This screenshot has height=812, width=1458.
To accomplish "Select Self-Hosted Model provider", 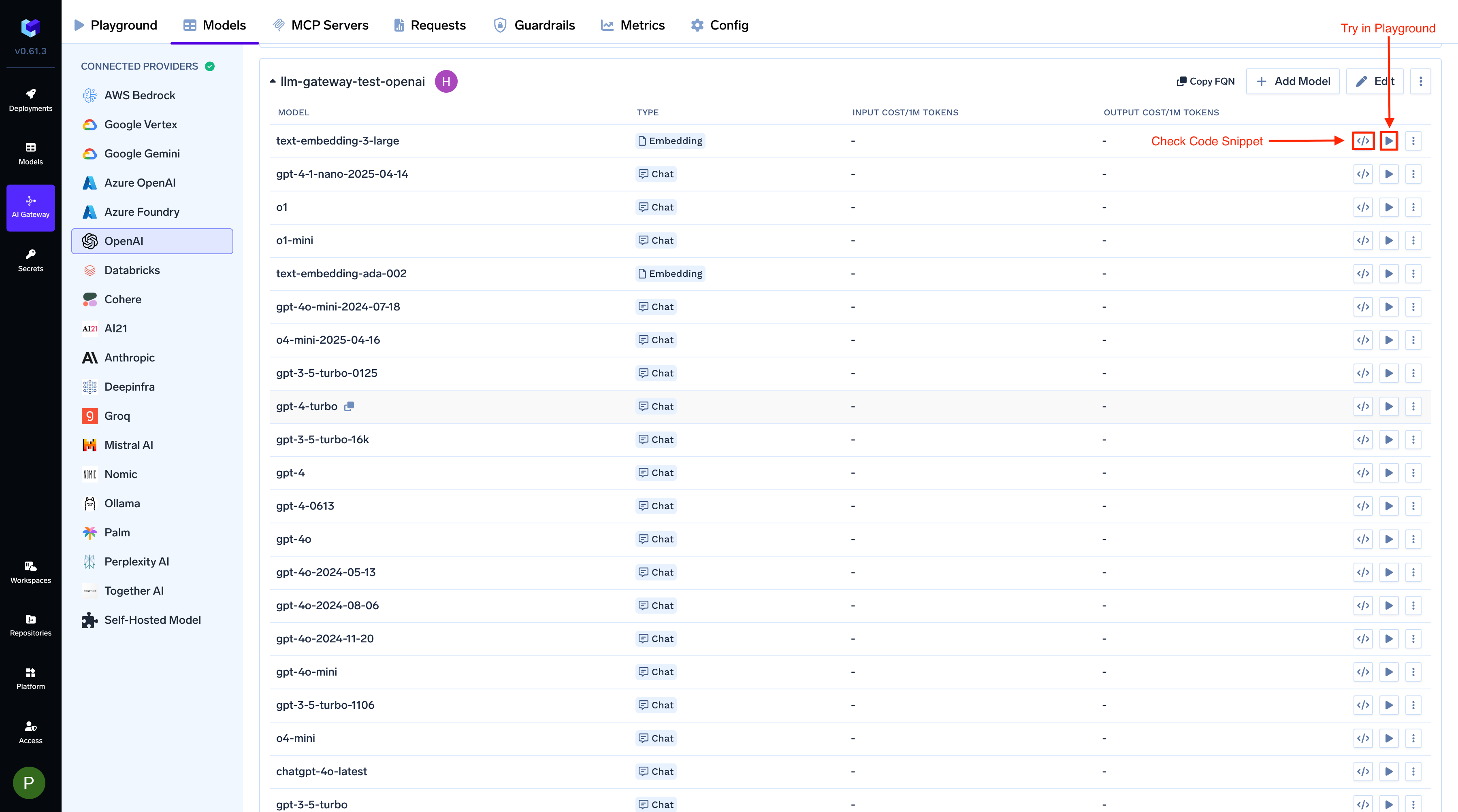I will click(152, 620).
